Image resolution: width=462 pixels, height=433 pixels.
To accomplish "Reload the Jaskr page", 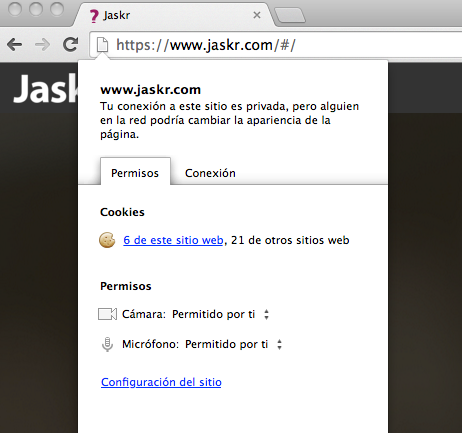I will (x=71, y=44).
